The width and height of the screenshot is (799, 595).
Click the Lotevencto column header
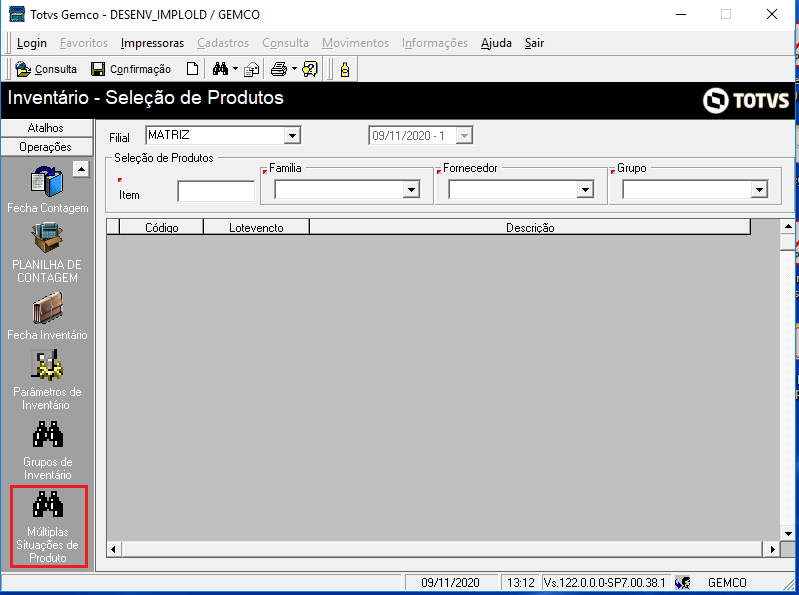[256, 227]
